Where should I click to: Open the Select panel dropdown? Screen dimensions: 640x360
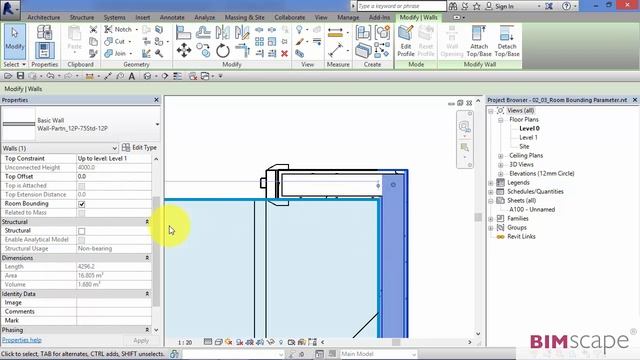point(14,64)
